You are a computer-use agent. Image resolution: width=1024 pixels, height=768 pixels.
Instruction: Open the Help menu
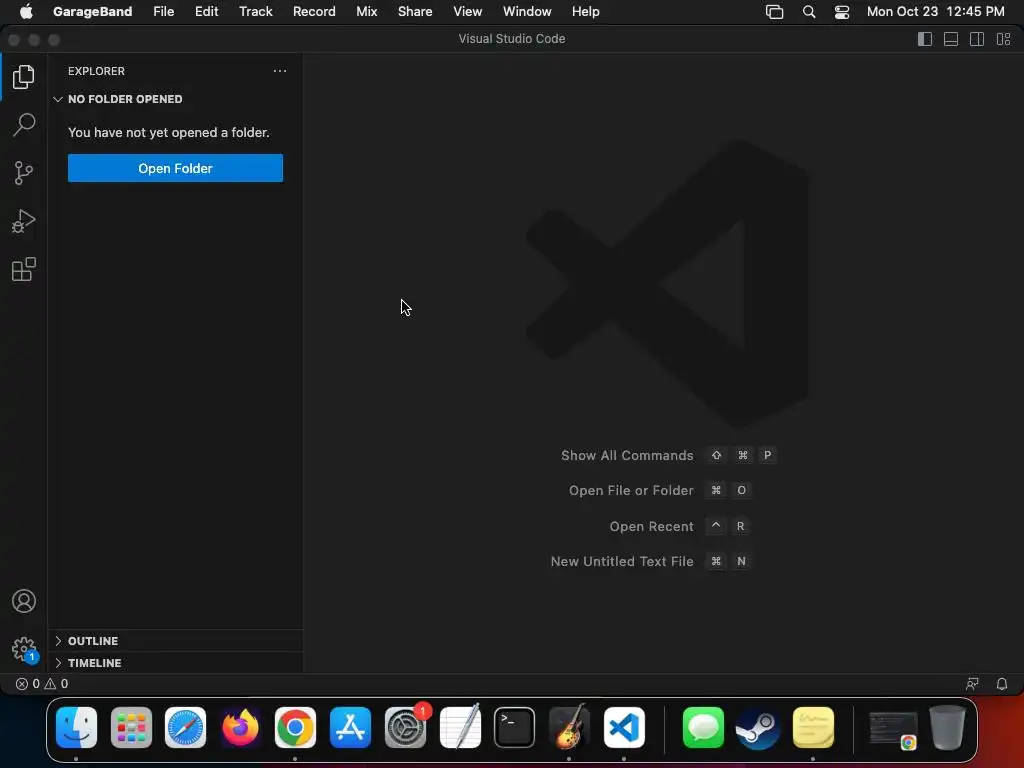point(585,11)
